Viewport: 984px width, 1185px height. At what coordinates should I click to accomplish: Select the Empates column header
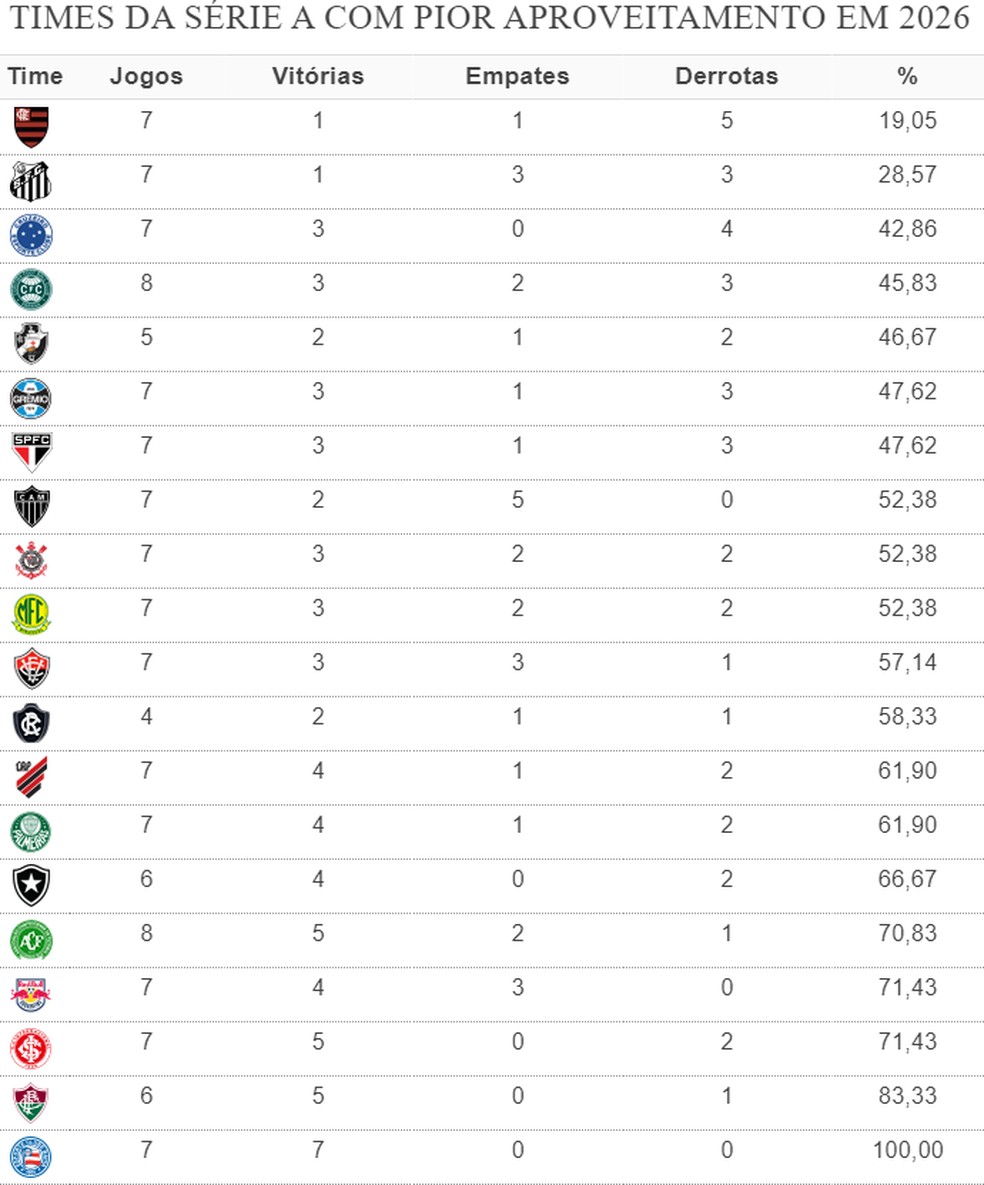(x=517, y=76)
